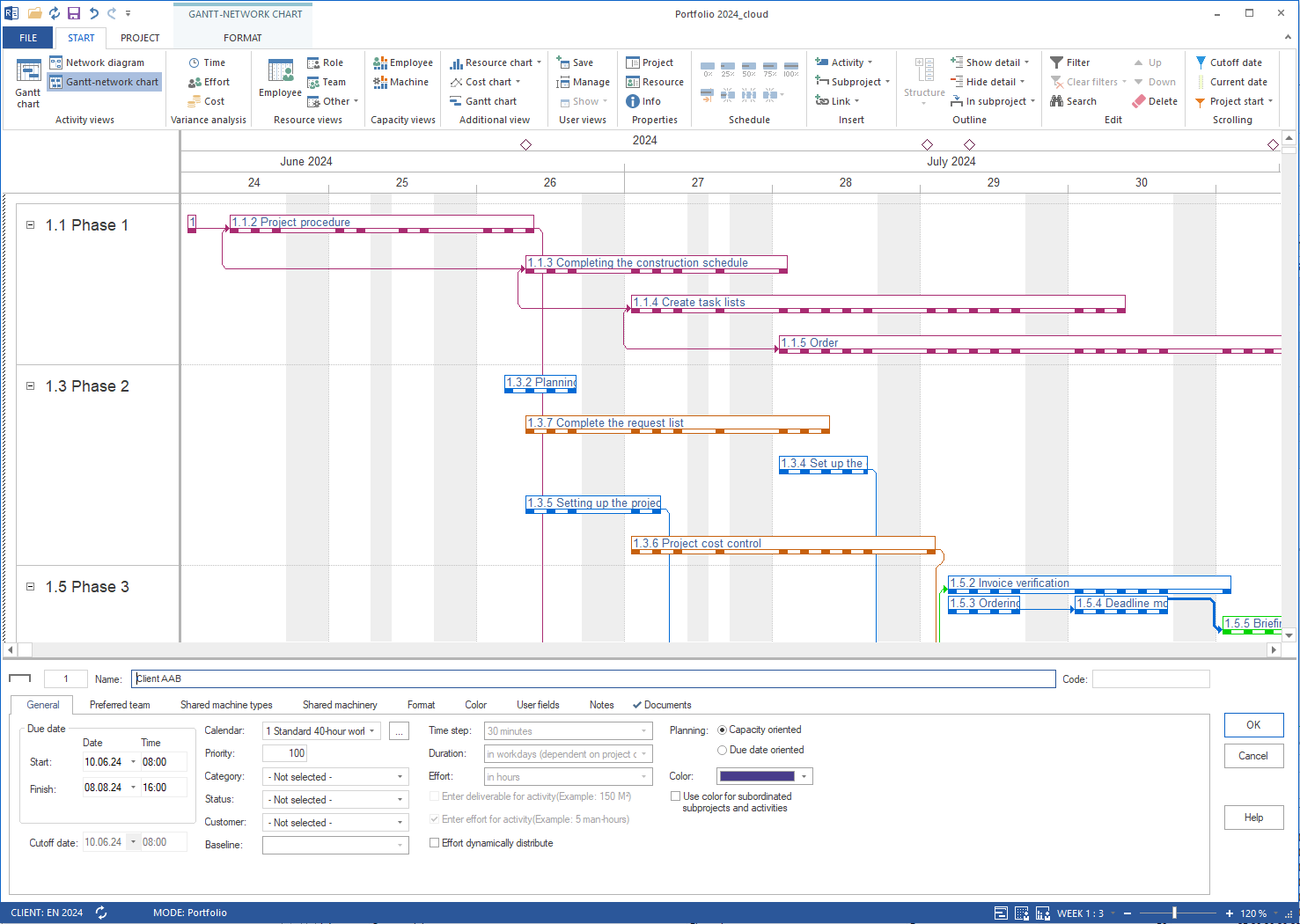Click the Priority field
Image resolution: width=1300 pixels, height=924 pixels.
coord(284,753)
